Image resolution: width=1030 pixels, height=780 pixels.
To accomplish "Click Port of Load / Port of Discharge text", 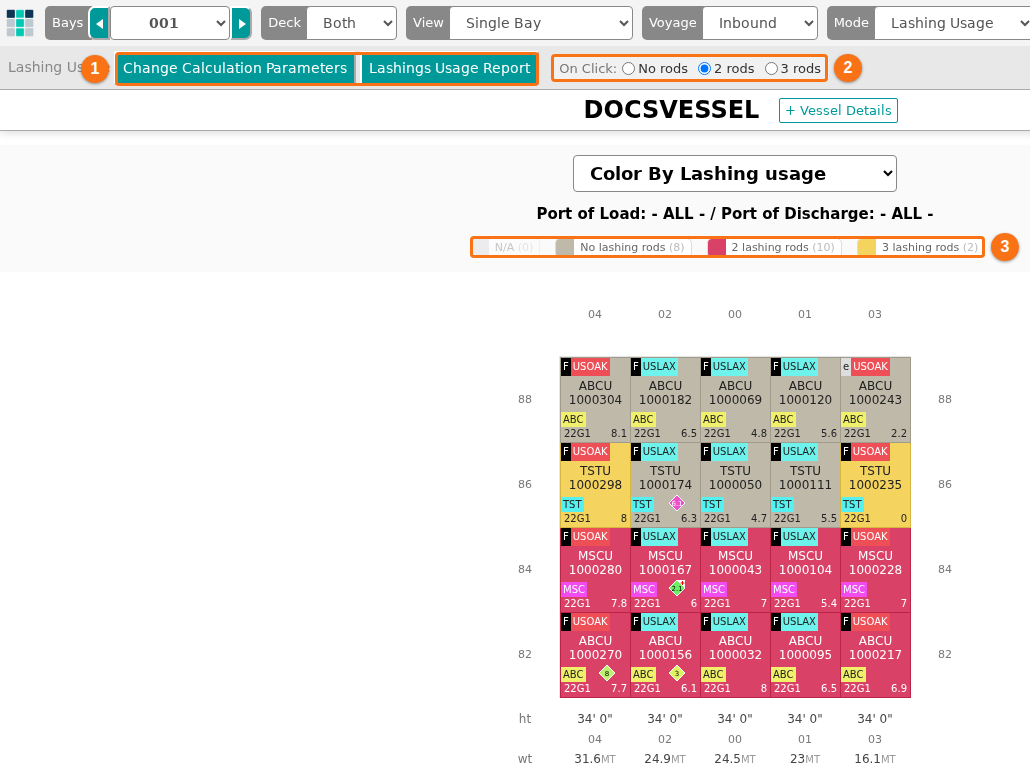I will (x=734, y=214).
